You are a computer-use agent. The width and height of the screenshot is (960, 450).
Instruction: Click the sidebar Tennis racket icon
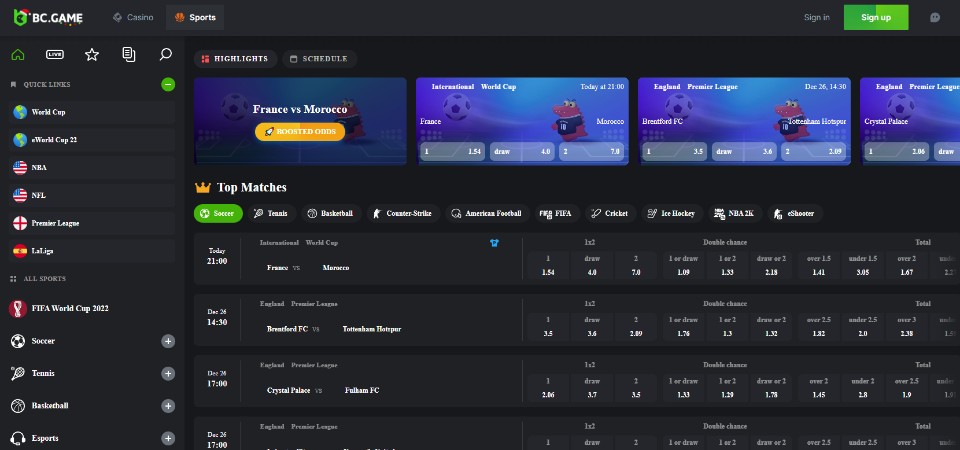[x=18, y=373]
